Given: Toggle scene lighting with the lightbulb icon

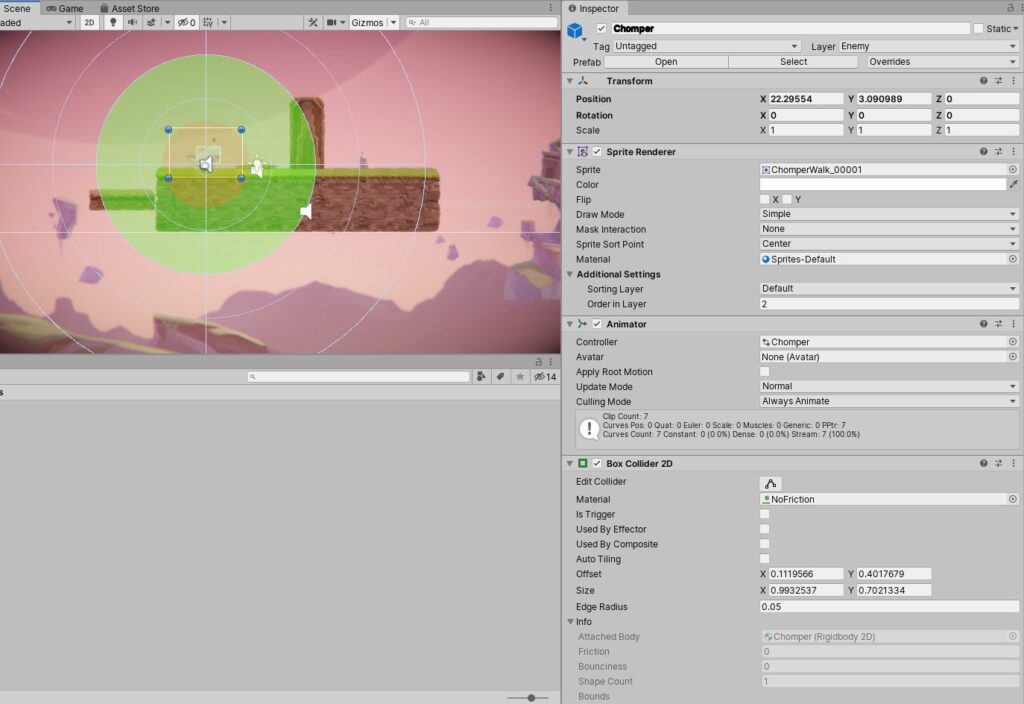Looking at the screenshot, I should pyautogui.click(x=113, y=22).
